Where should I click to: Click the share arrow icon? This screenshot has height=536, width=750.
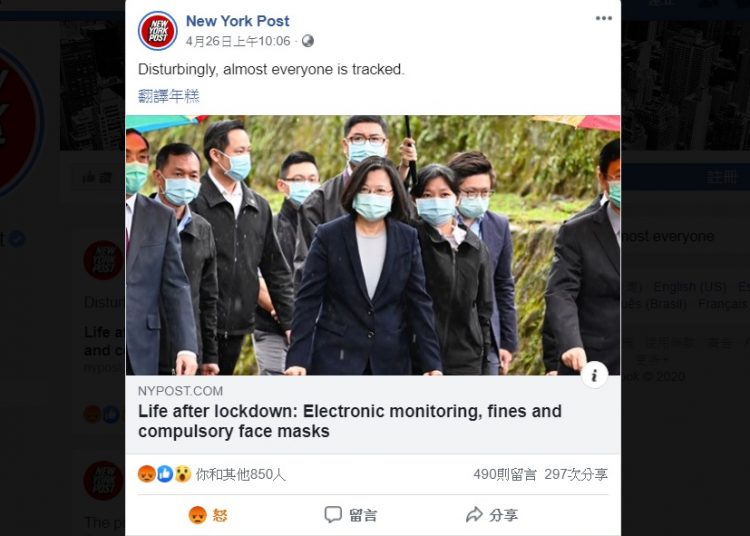474,514
